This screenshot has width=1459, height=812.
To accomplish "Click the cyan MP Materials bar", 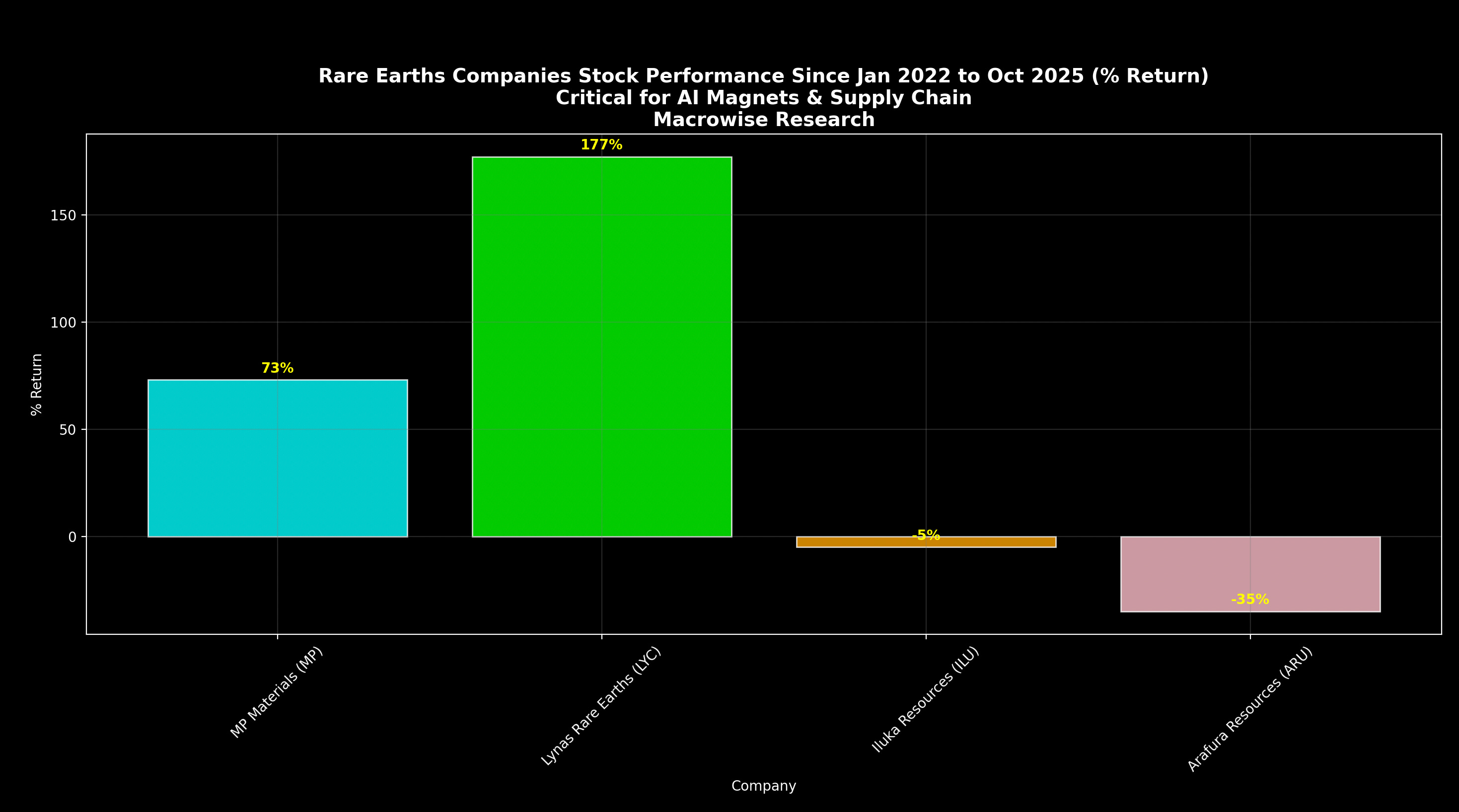I will pyautogui.click(x=278, y=458).
